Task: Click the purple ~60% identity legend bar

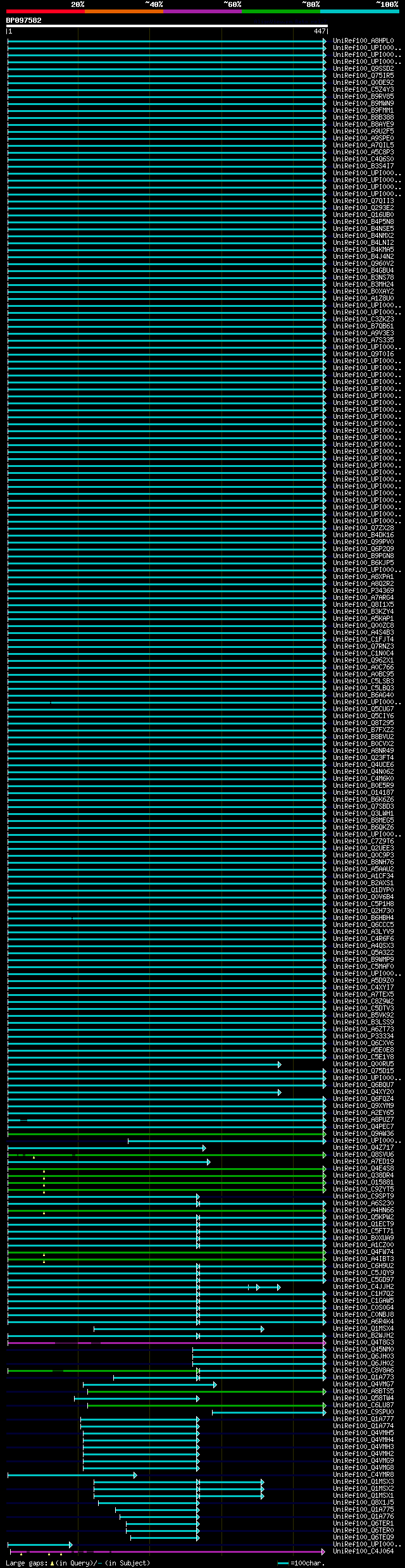Action: click(202, 11)
